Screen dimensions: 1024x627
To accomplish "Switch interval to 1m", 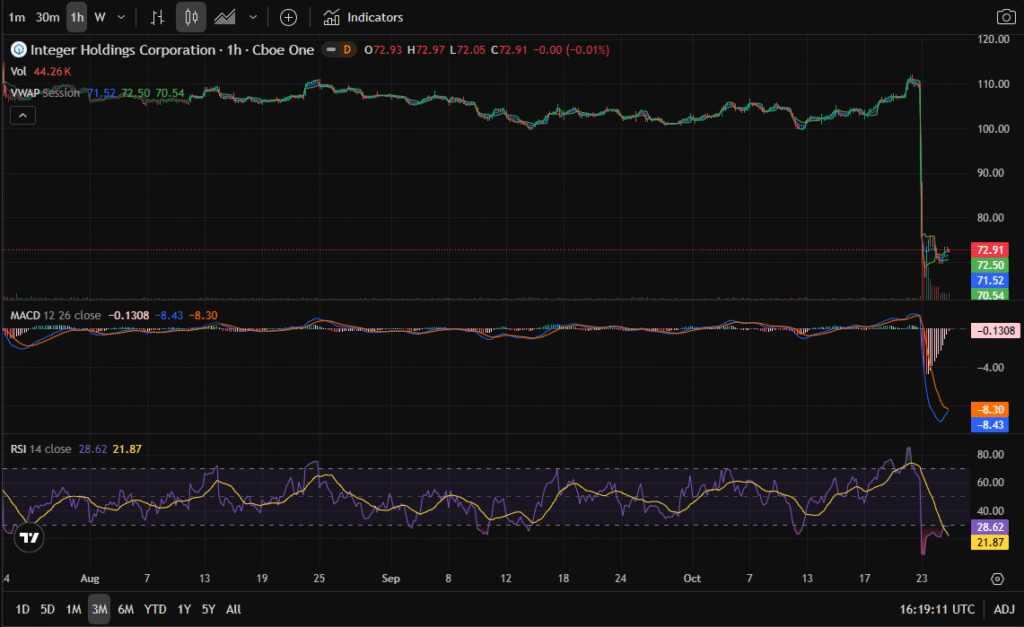I will (17, 17).
